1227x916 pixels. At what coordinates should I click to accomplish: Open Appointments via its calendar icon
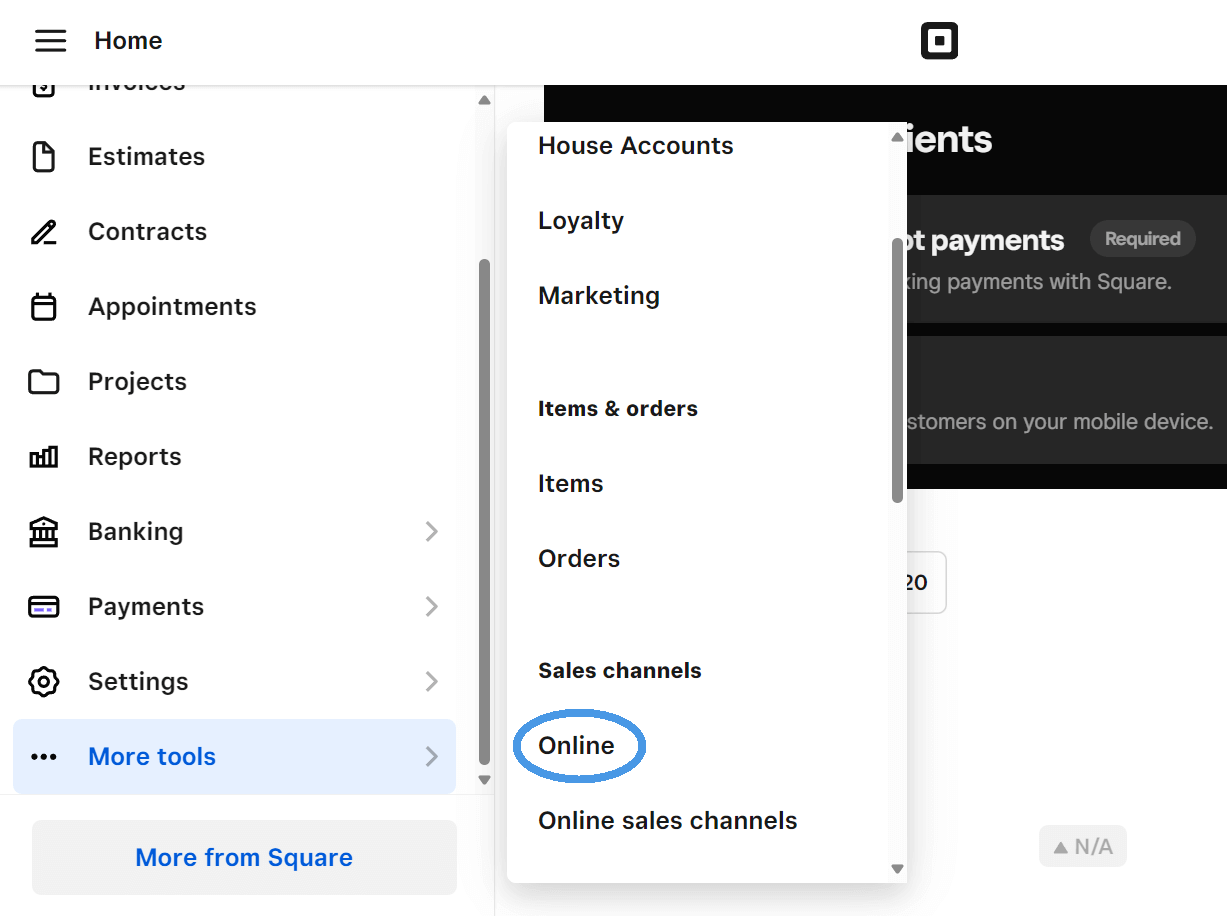[44, 306]
